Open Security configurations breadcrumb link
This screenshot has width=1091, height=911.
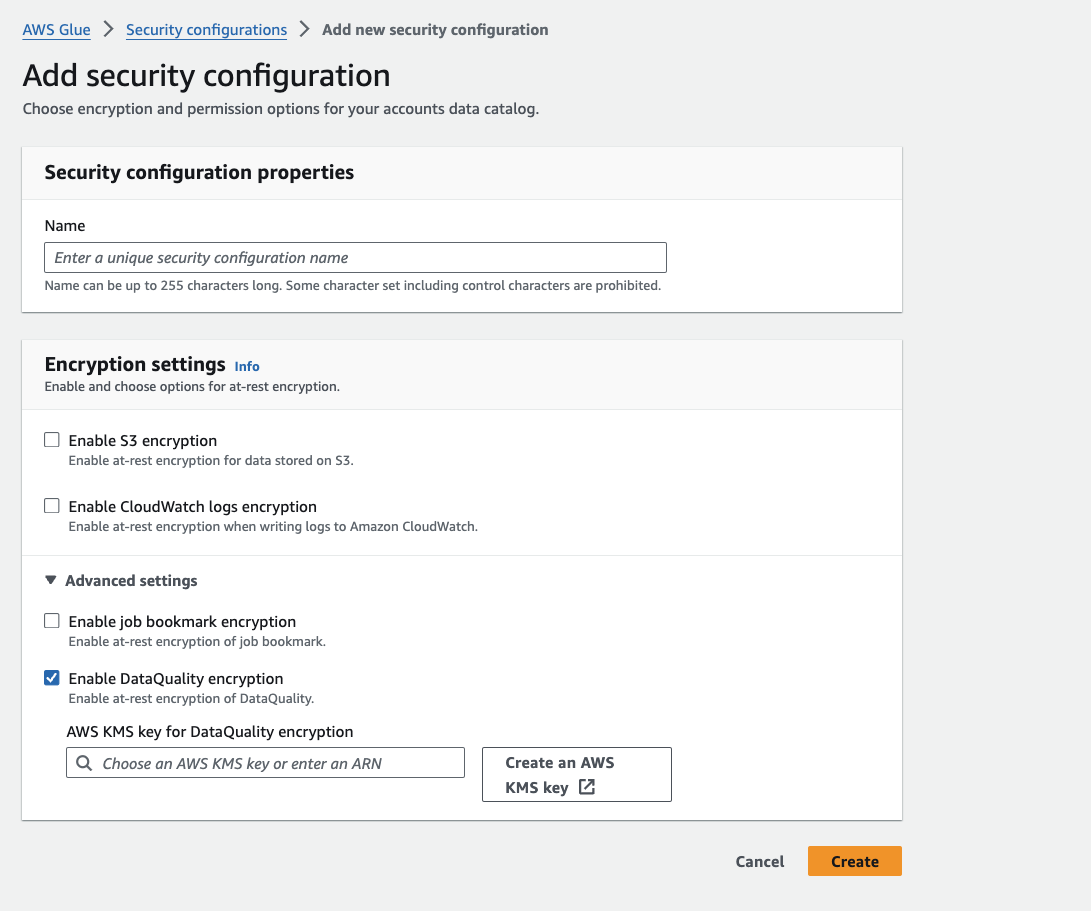(206, 30)
